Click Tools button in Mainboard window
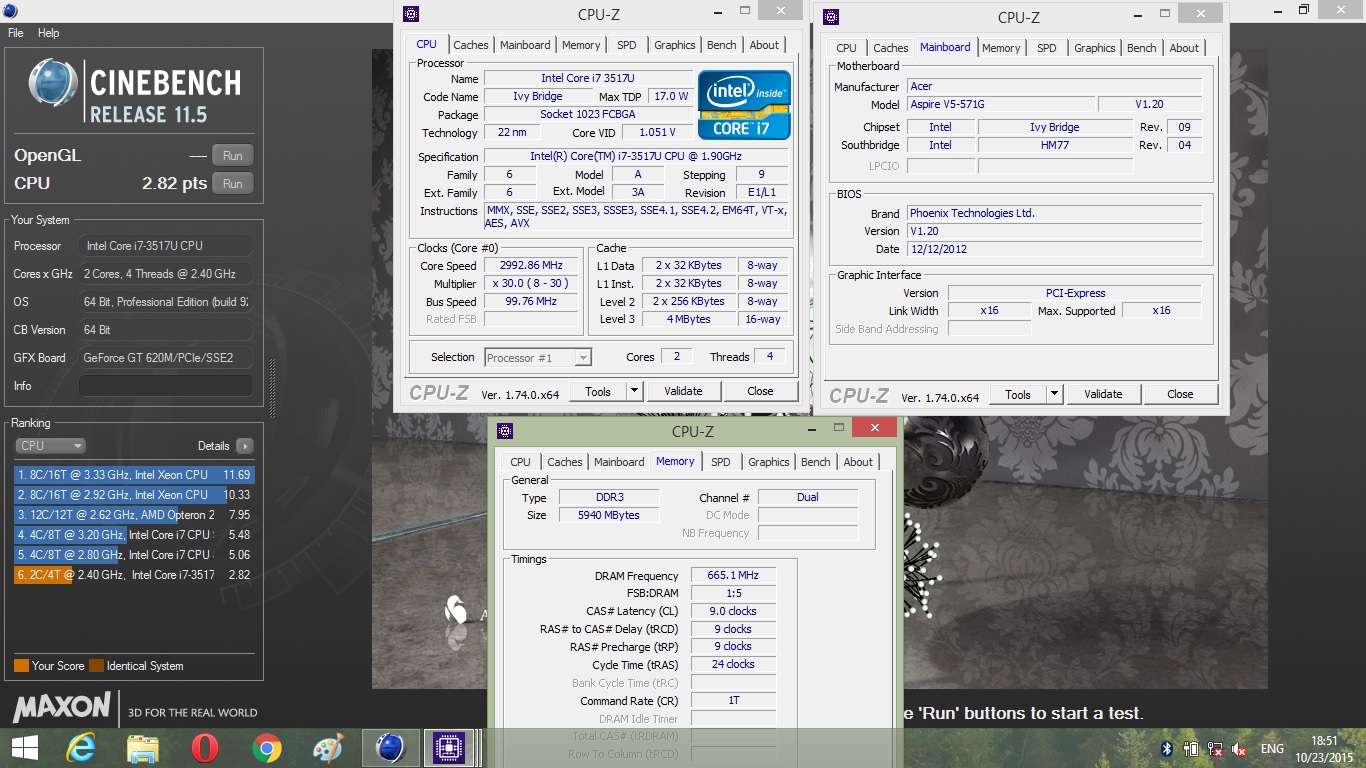This screenshot has width=1366, height=768. pyautogui.click(x=1018, y=394)
